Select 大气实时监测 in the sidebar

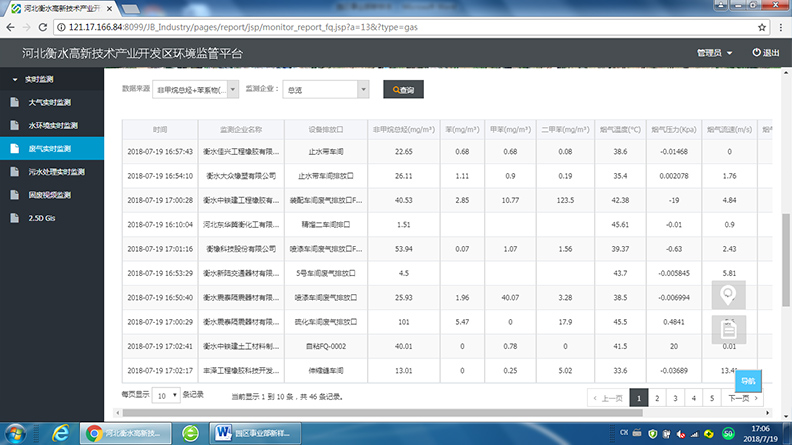point(49,102)
